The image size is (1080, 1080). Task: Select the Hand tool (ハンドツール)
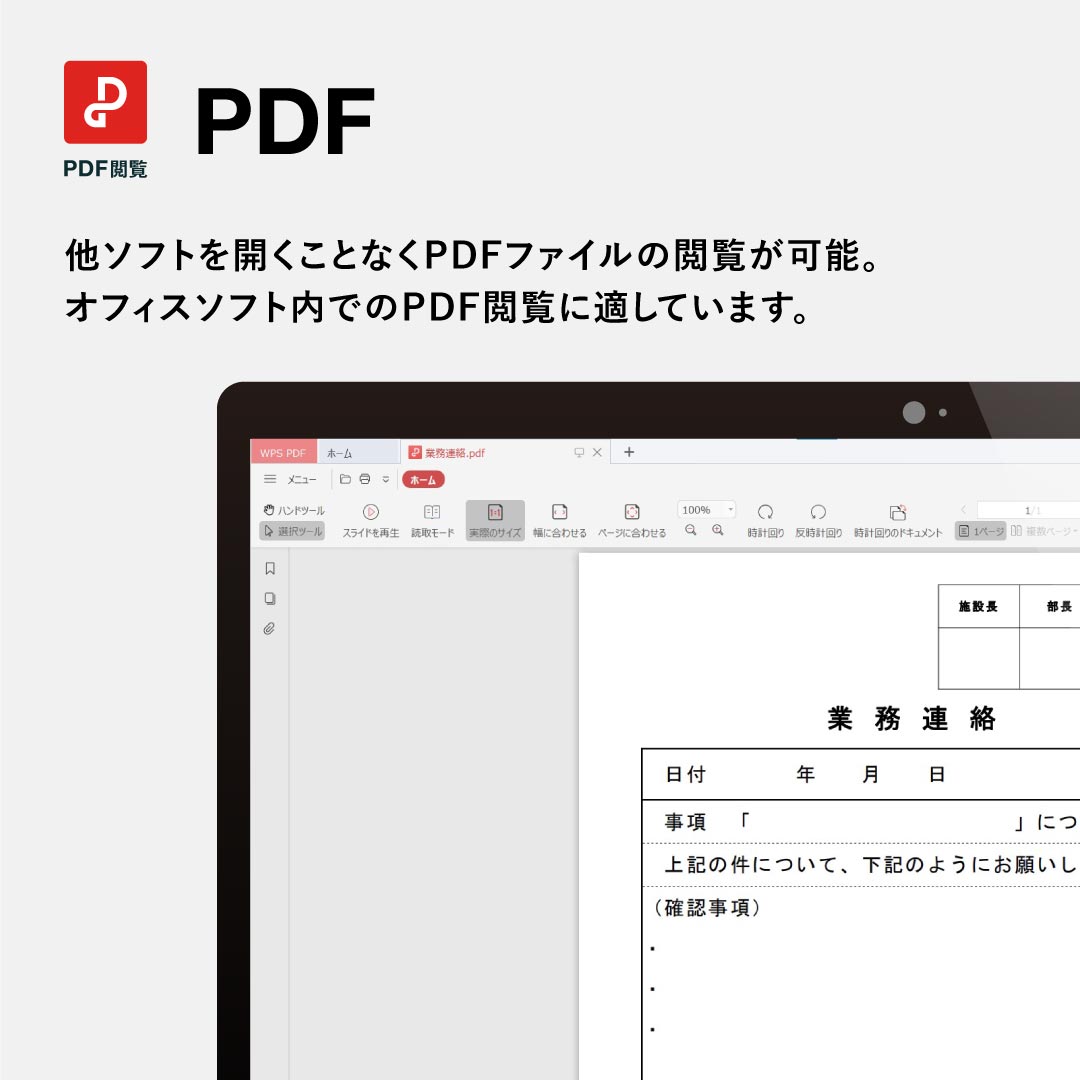click(294, 510)
